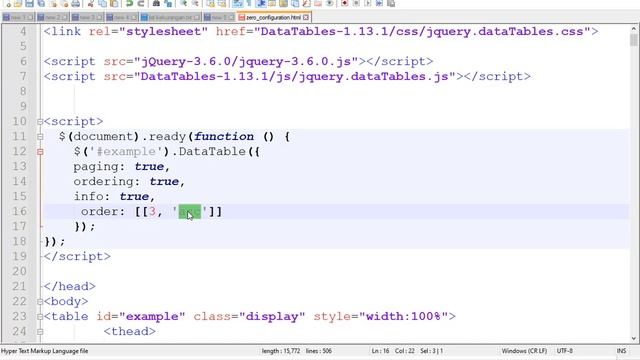The image size is (640, 360).
Task: Click the Close file toolbar icon
Action: point(53,4)
